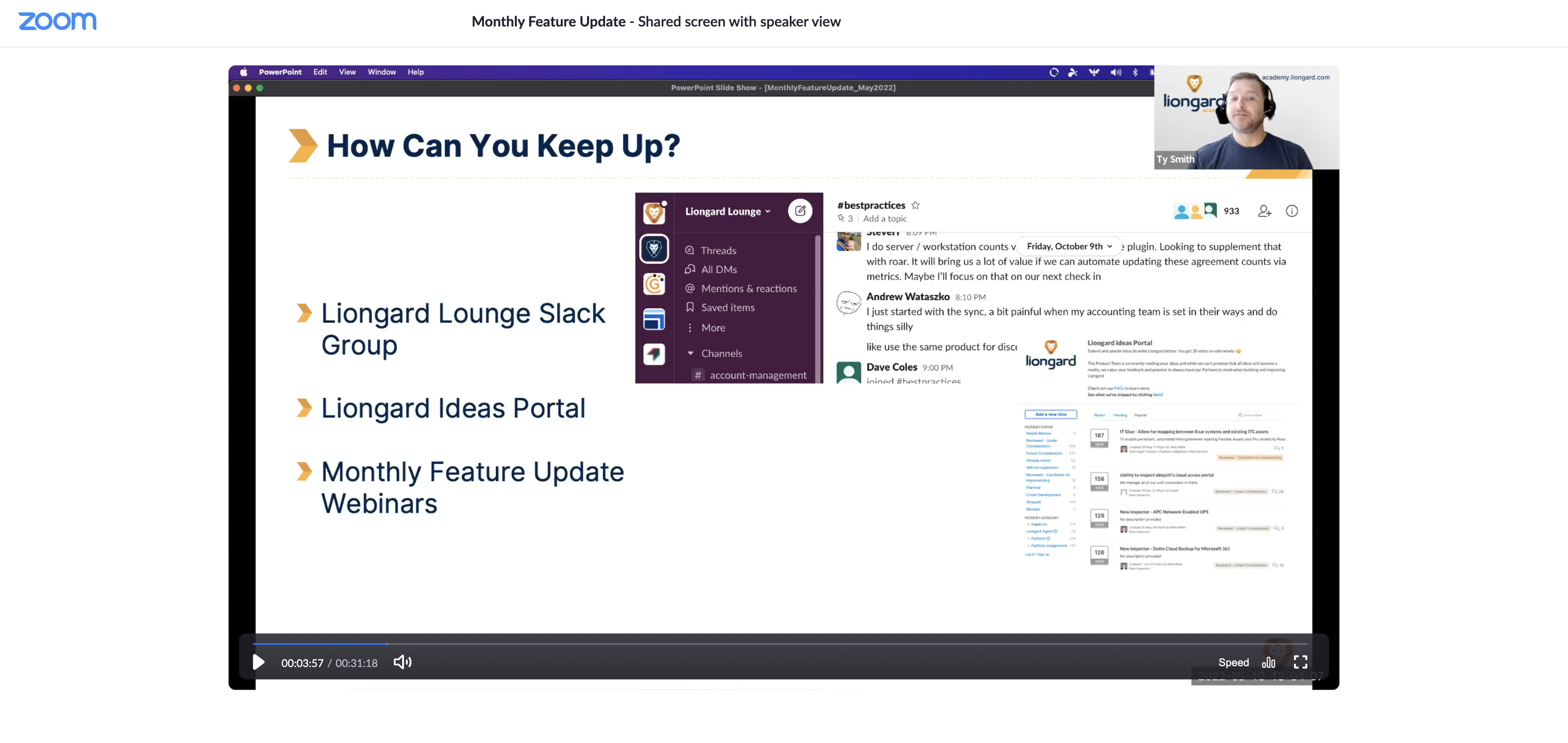The height and width of the screenshot is (743, 1568).
Task: Click Ty Smith speaker video thumbnail
Action: pos(1246,118)
